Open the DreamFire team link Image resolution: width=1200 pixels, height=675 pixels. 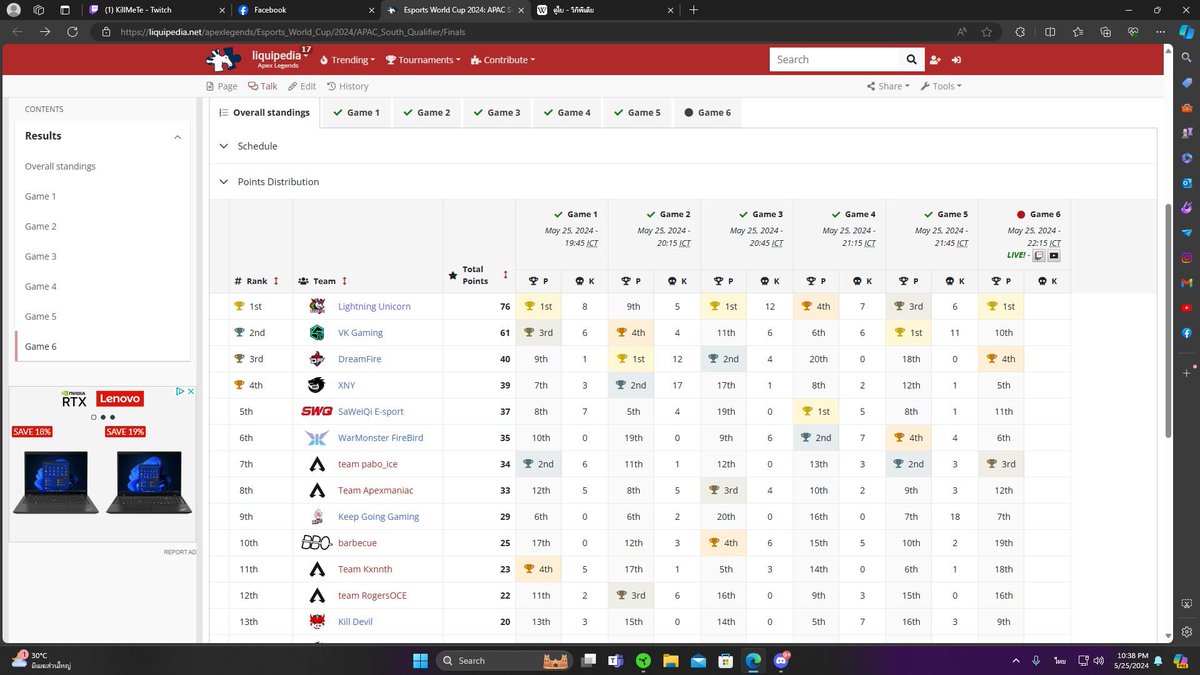pyautogui.click(x=359, y=359)
